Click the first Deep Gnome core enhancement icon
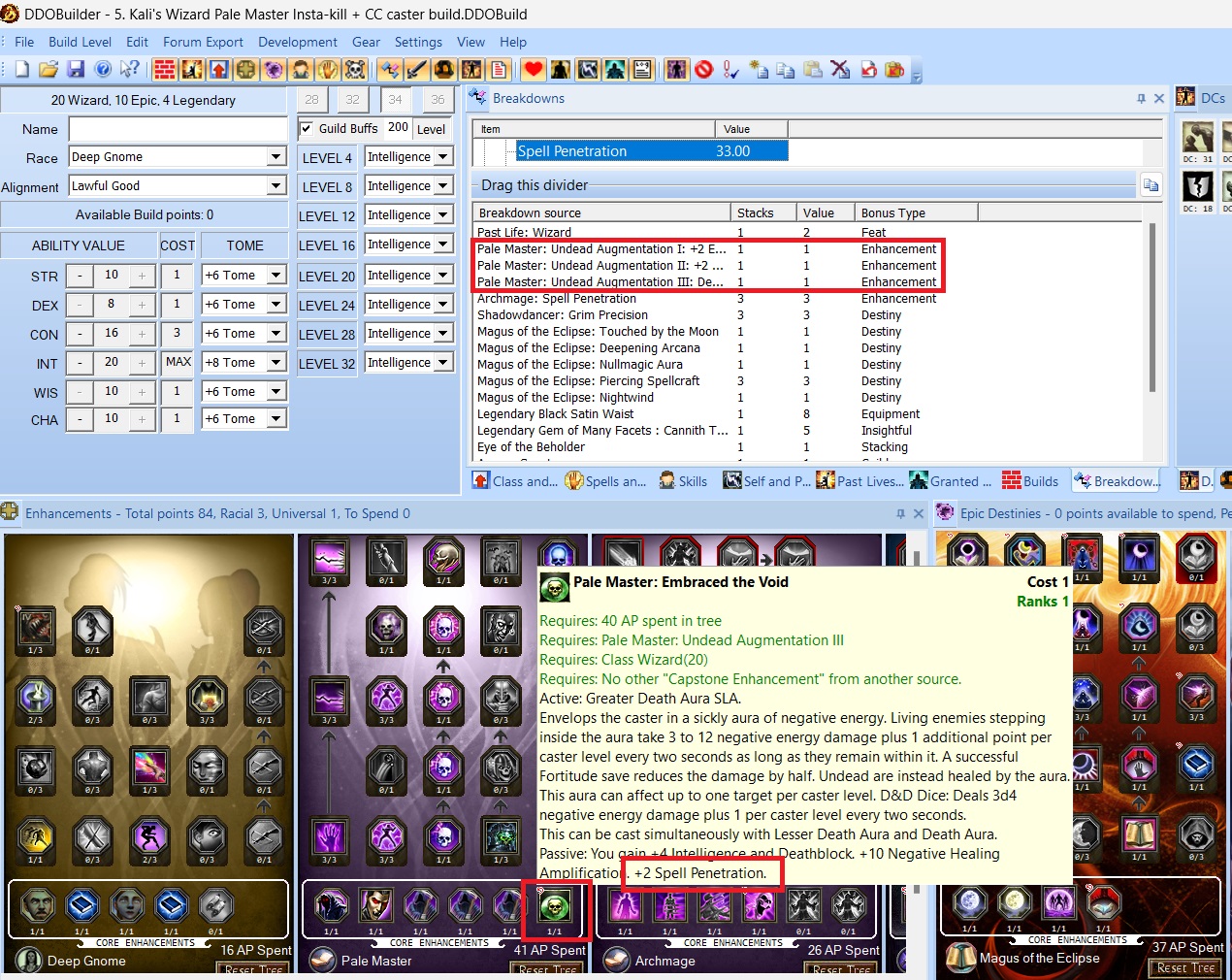The image size is (1232, 980). coord(37,905)
